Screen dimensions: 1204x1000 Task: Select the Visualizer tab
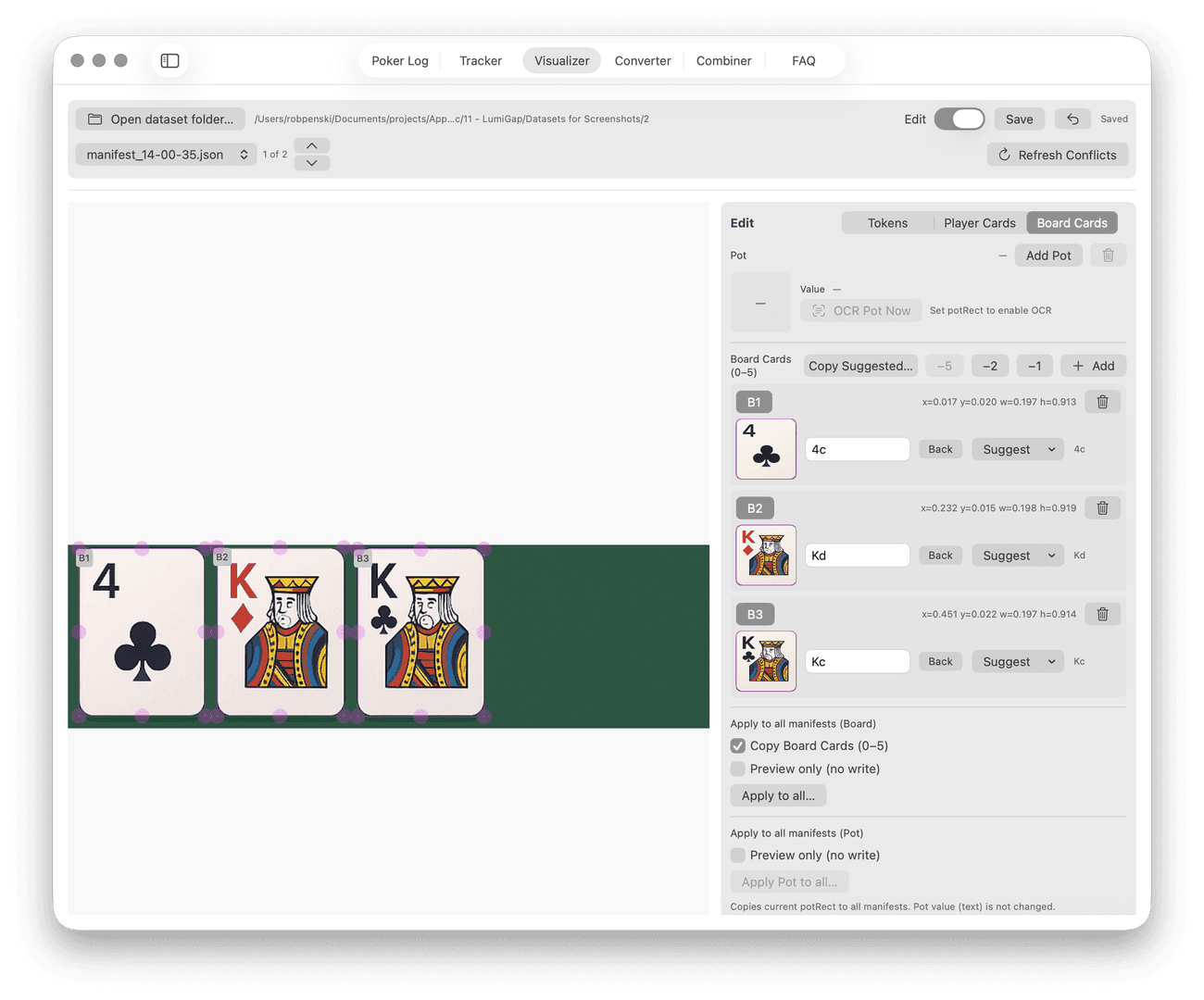(x=562, y=61)
